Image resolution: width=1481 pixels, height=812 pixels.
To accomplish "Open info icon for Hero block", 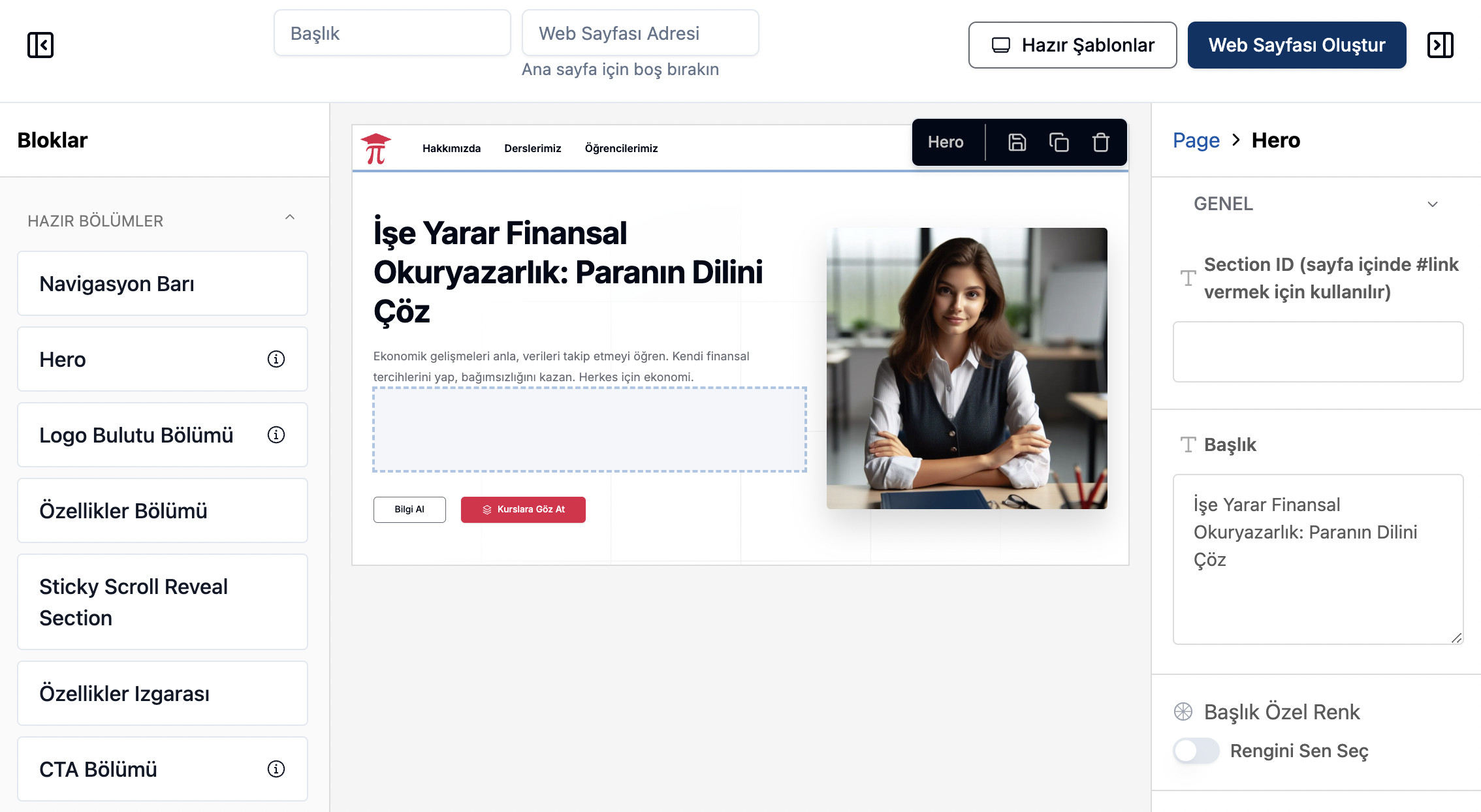I will 276,359.
